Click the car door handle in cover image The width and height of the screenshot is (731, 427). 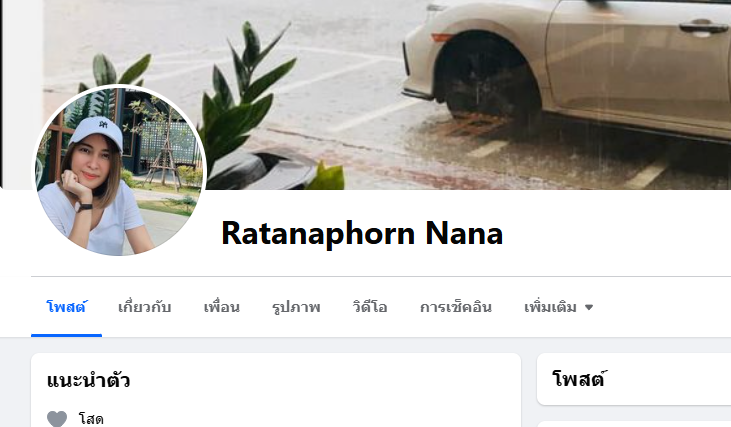click(703, 27)
